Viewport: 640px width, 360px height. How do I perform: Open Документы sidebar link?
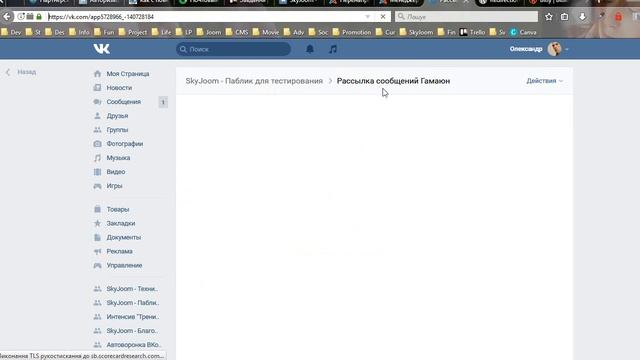click(x=124, y=237)
